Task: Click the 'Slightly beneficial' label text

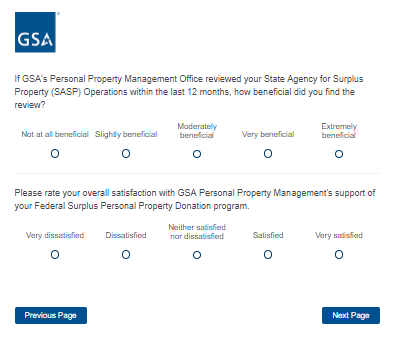Action: 126,134
